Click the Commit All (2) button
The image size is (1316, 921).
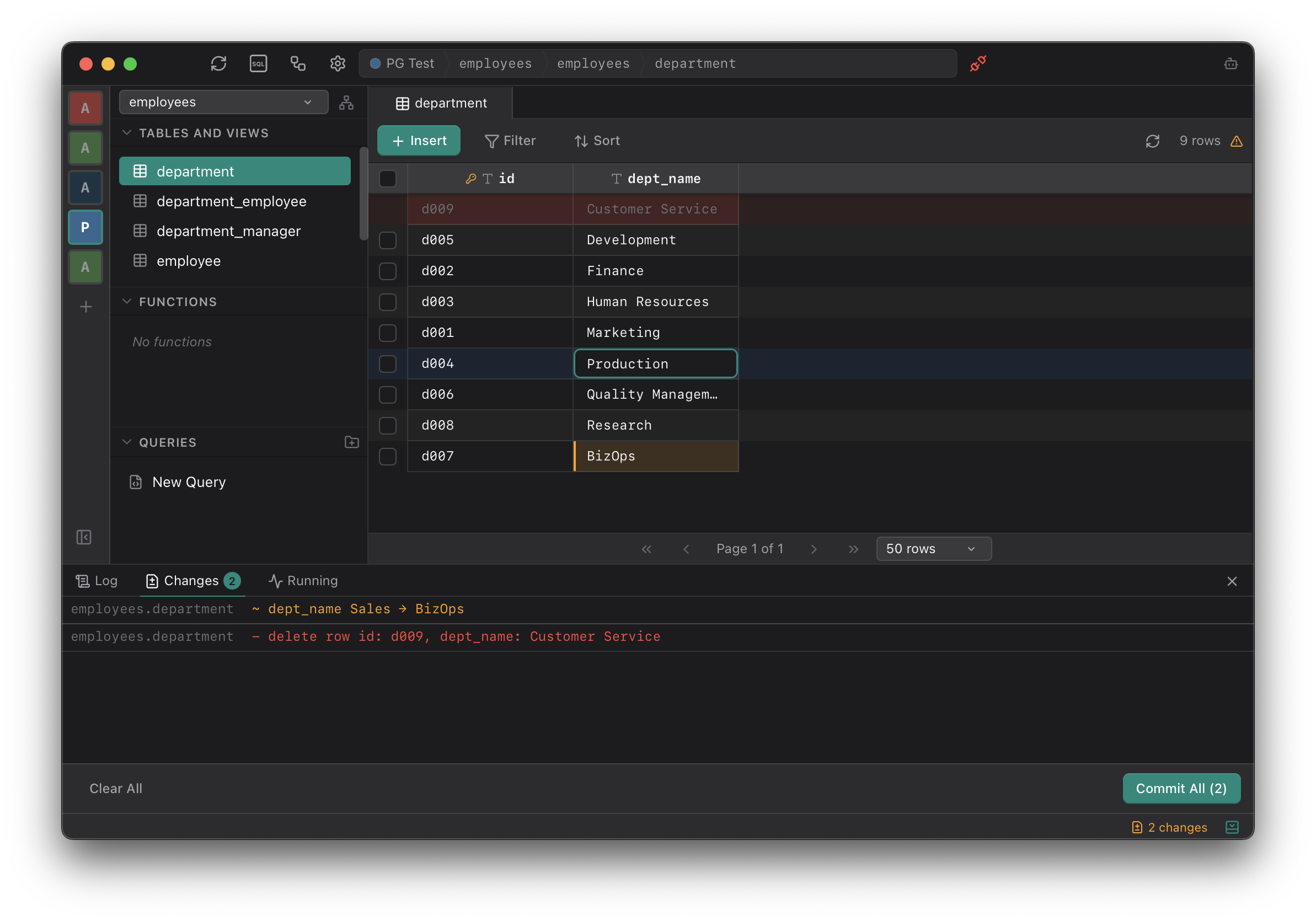1181,788
